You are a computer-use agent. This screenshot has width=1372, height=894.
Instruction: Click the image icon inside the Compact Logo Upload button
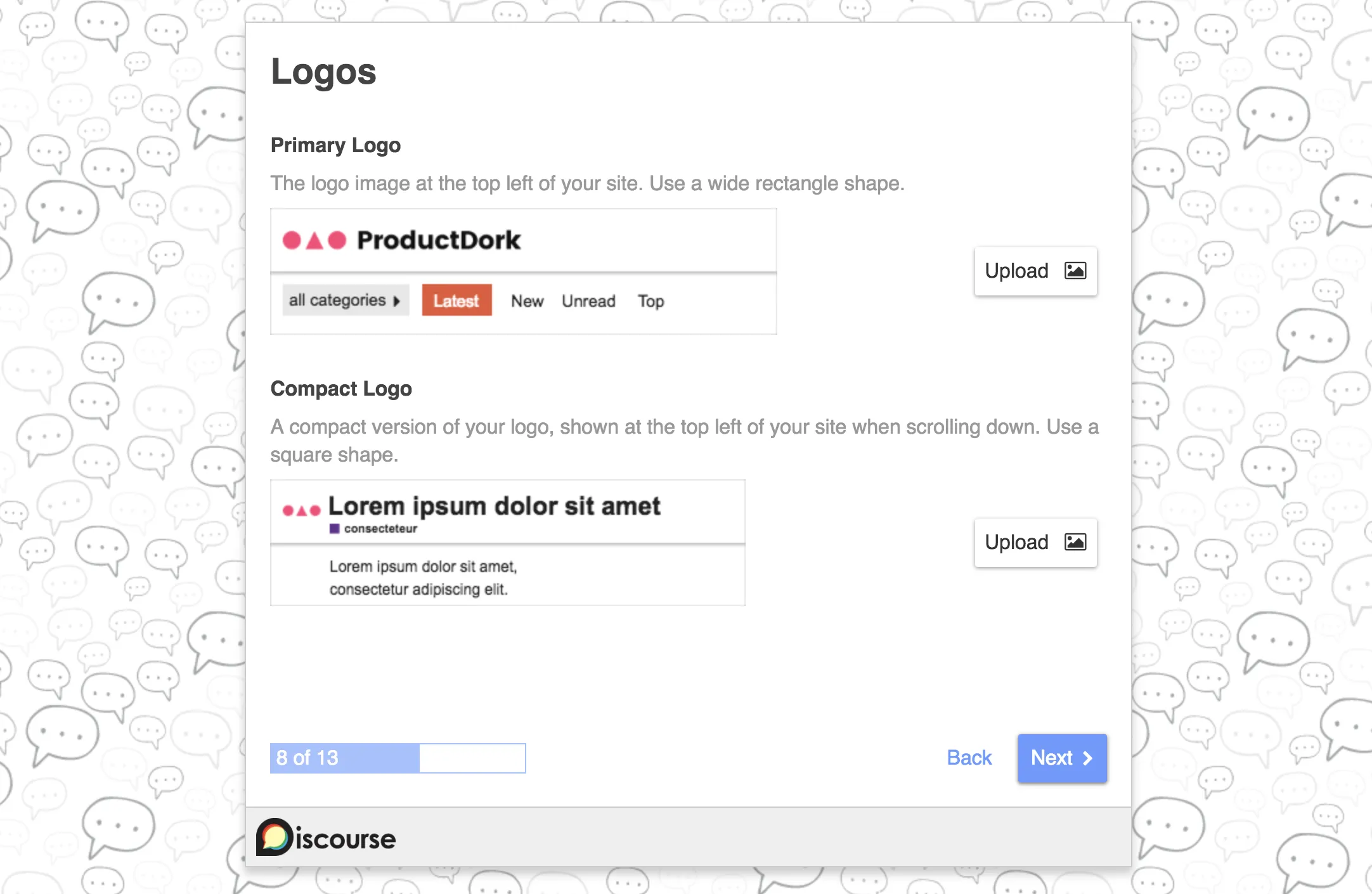click(x=1075, y=543)
